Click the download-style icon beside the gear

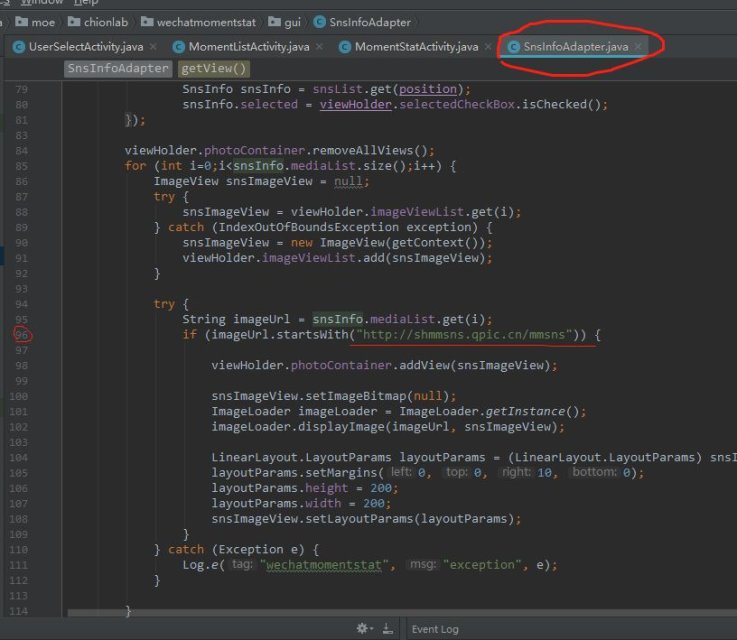pos(385,629)
